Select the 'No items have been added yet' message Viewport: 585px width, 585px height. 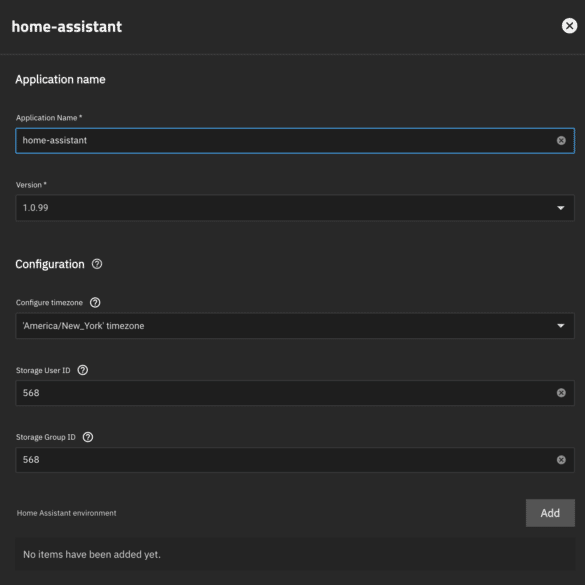pyautogui.click(x=92, y=554)
